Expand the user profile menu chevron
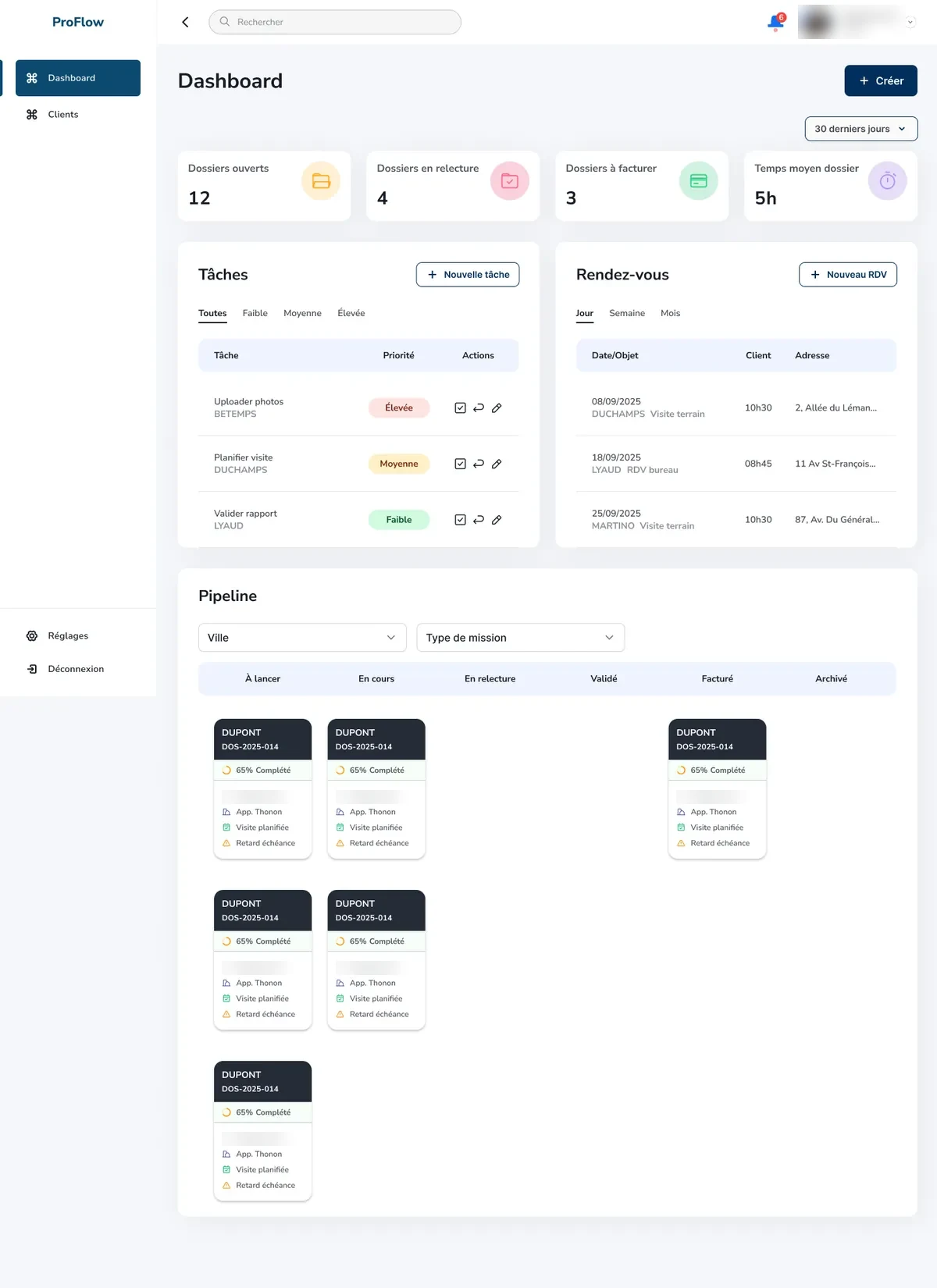Viewport: 937px width, 1288px height. (x=910, y=22)
